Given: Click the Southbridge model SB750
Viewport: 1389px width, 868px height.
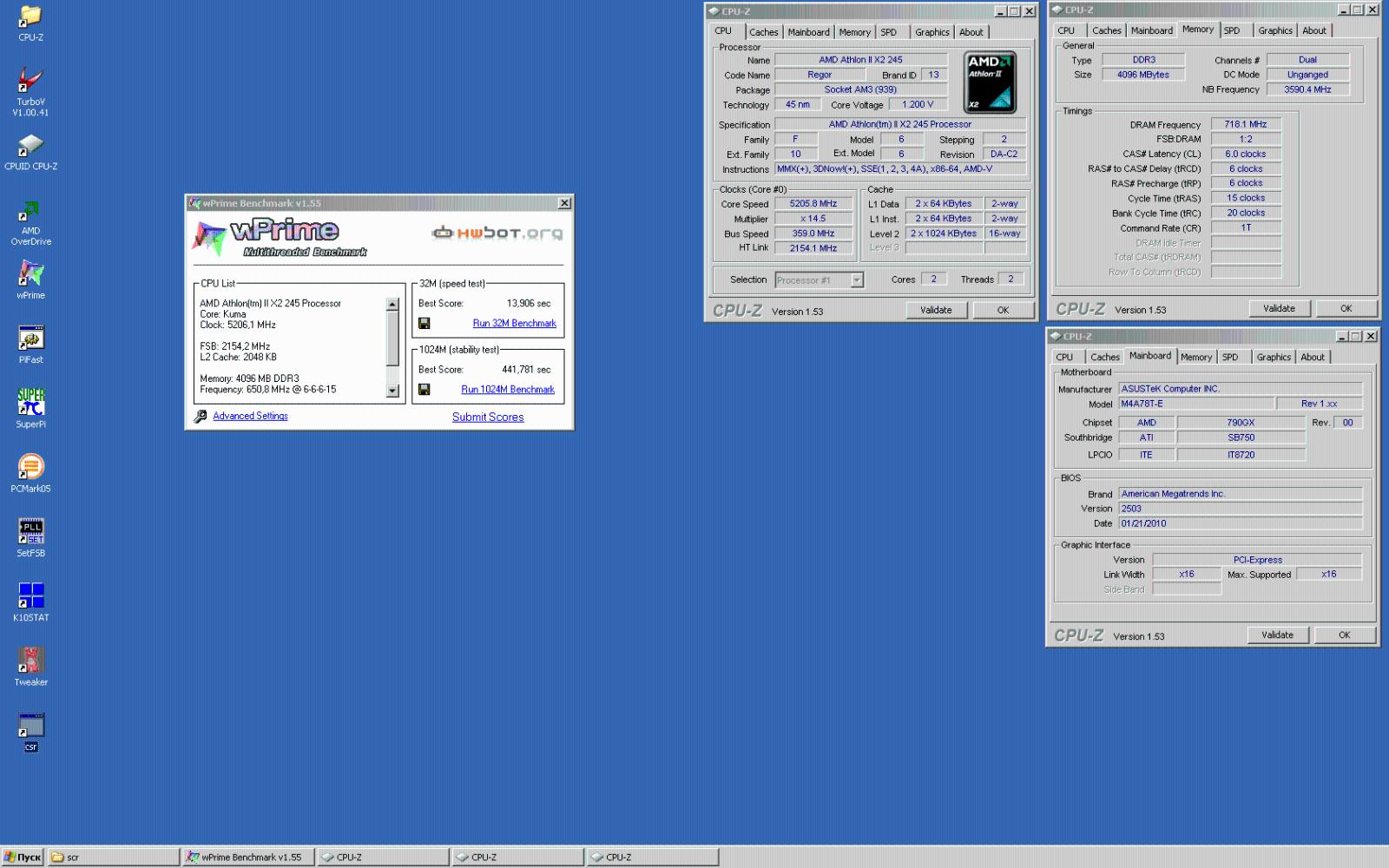Looking at the screenshot, I should click(x=1241, y=437).
